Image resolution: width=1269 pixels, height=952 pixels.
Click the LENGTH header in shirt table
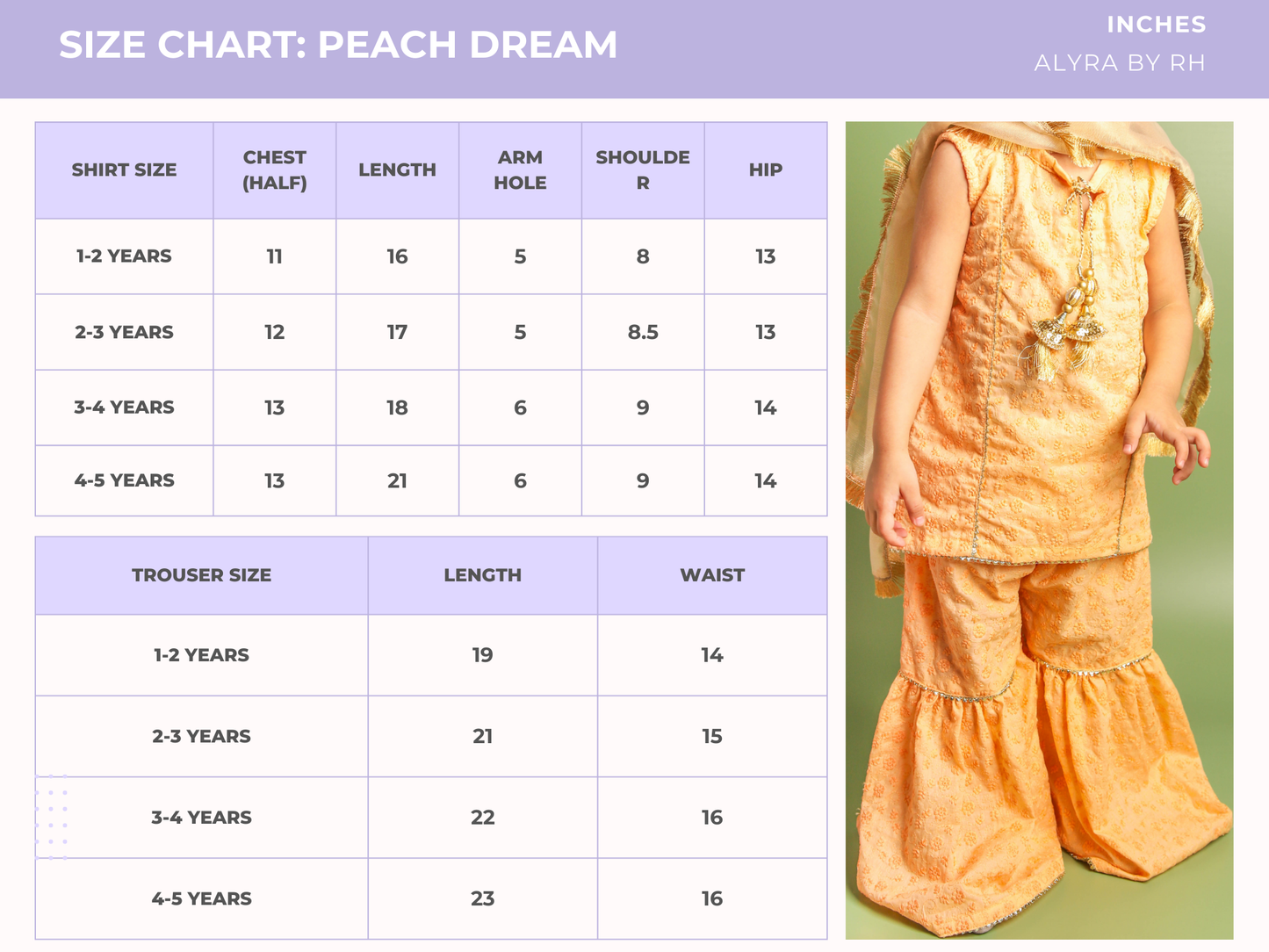tap(397, 169)
